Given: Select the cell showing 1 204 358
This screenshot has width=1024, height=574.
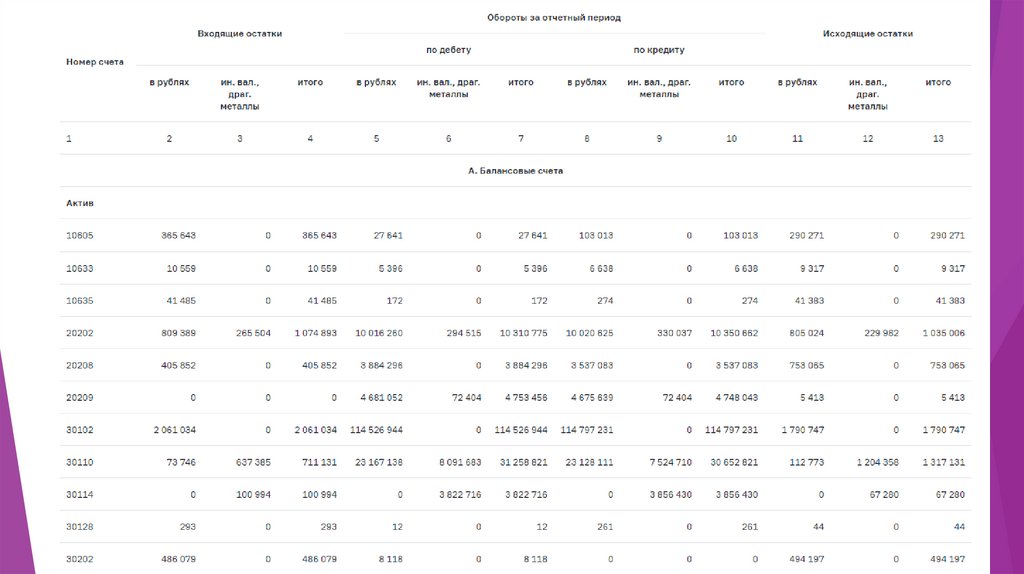Looking at the screenshot, I should [x=877, y=462].
